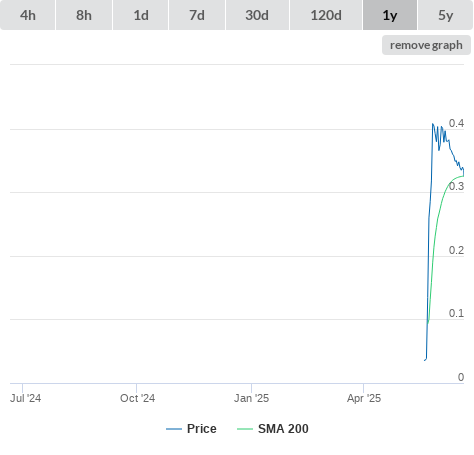Select the 30d time range
474x455 pixels.
[257, 15]
